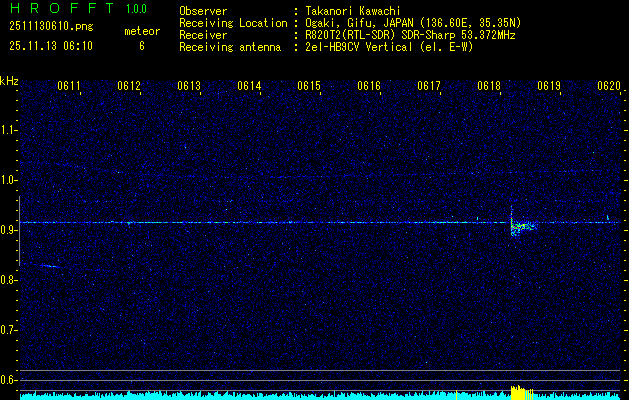Viewport: 629px width, 400px height.
Task: Click the antenna description 2el-HB9CV Vertical
Action: tap(359, 47)
